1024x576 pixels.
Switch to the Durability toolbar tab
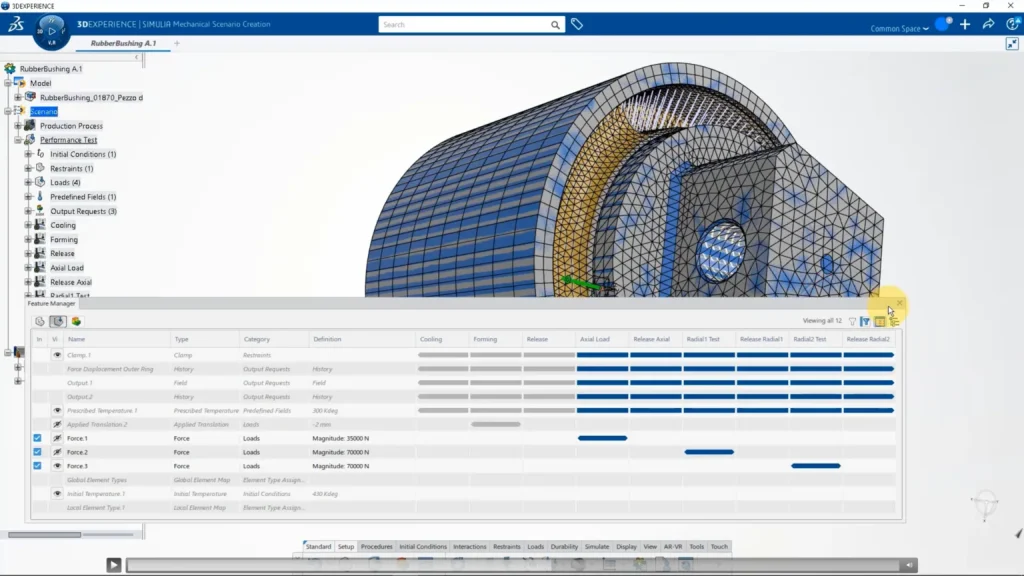pos(564,547)
